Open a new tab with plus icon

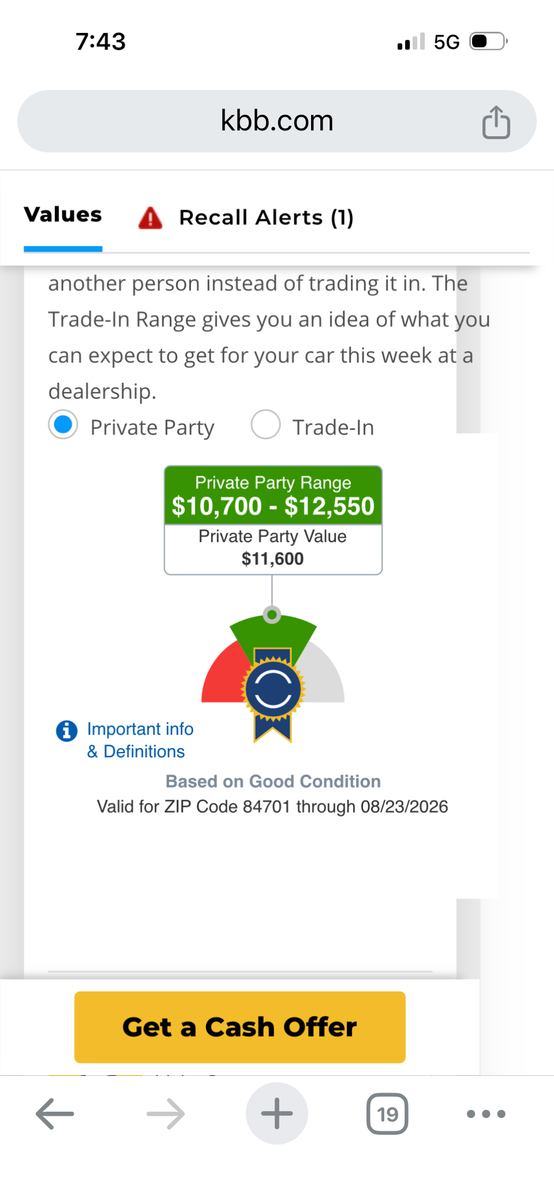coord(277,1113)
